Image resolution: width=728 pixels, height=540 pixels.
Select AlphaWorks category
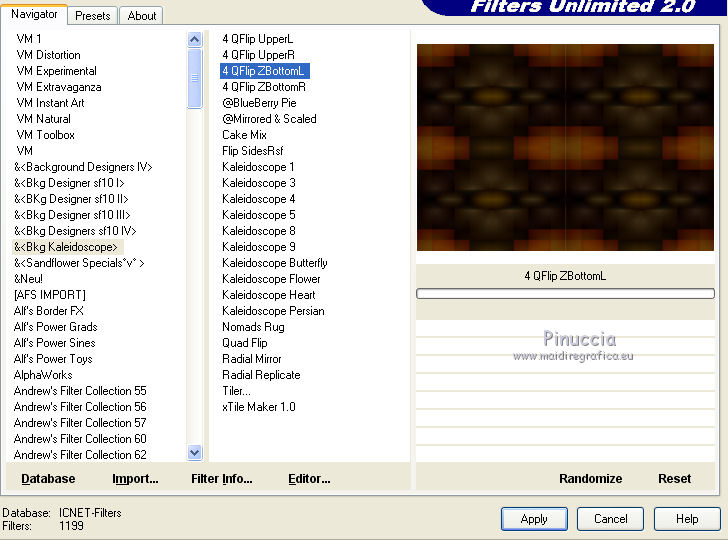(43, 375)
